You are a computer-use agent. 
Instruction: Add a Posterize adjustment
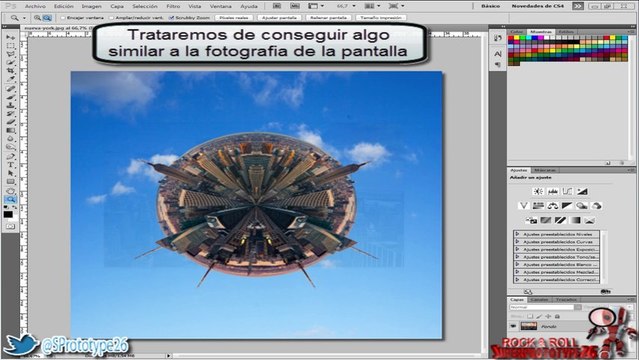[x=546, y=220]
